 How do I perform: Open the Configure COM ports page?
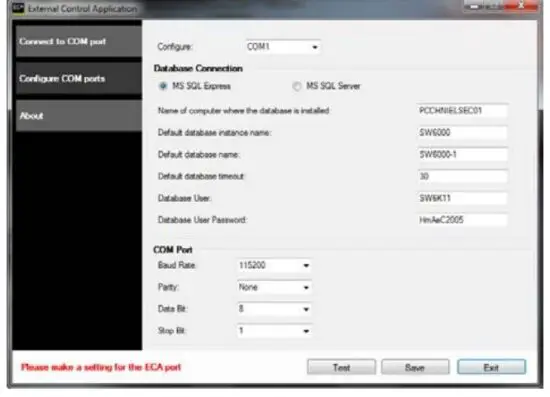click(x=79, y=79)
